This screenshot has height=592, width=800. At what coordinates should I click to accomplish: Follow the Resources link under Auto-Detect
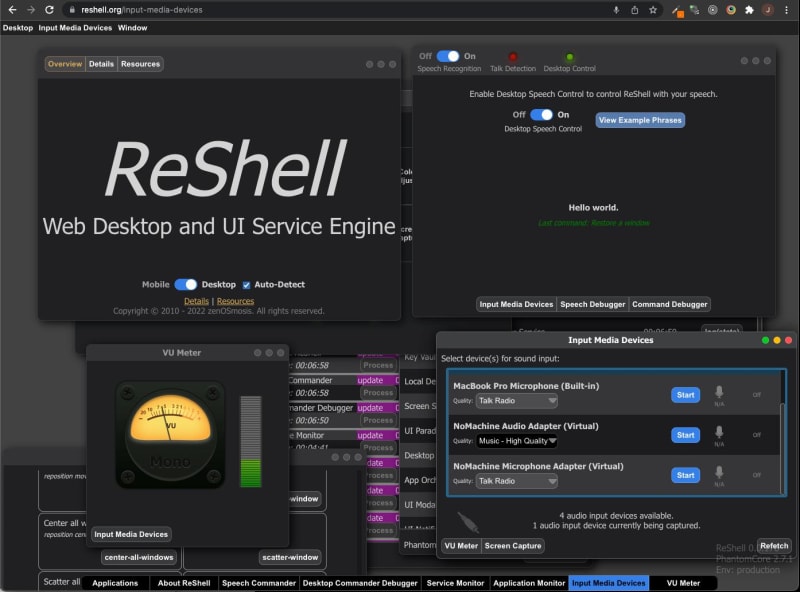[x=235, y=301]
